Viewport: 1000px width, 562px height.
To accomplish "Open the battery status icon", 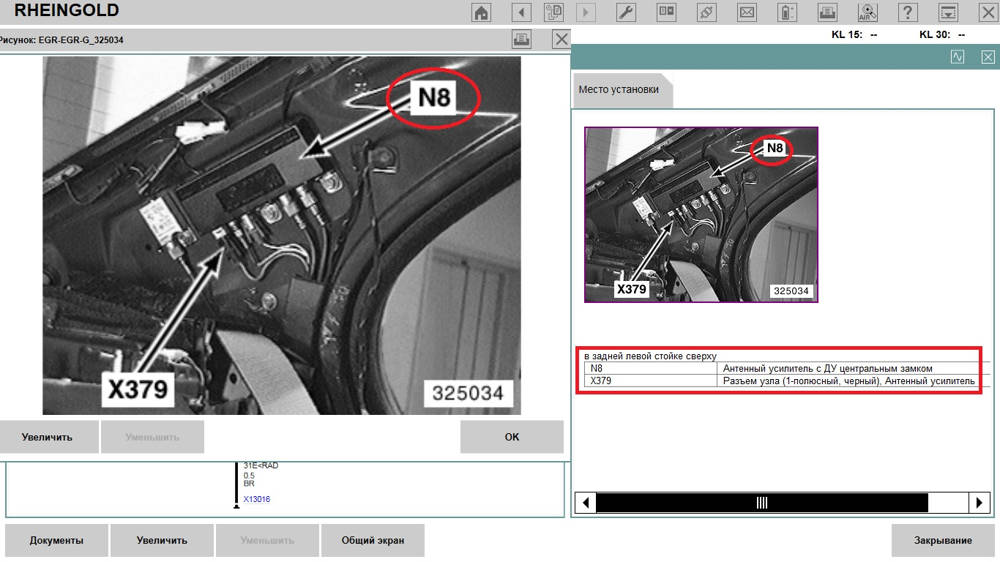I will [x=787, y=12].
